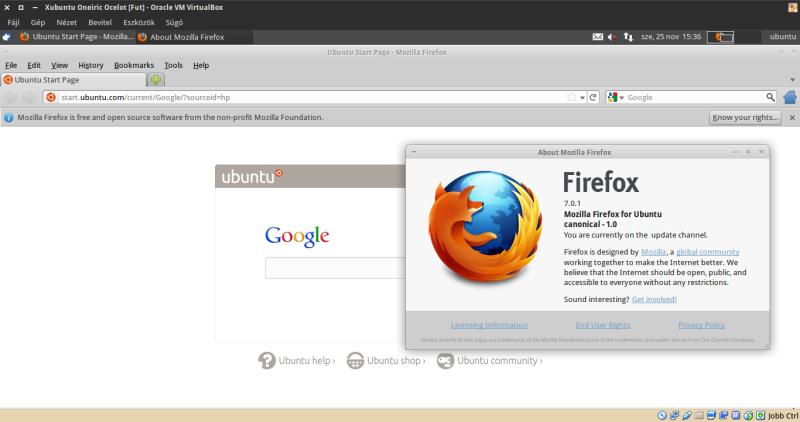Screen dimensions: 800x422
Task: Open the Firefox View menu
Action: [x=59, y=65]
